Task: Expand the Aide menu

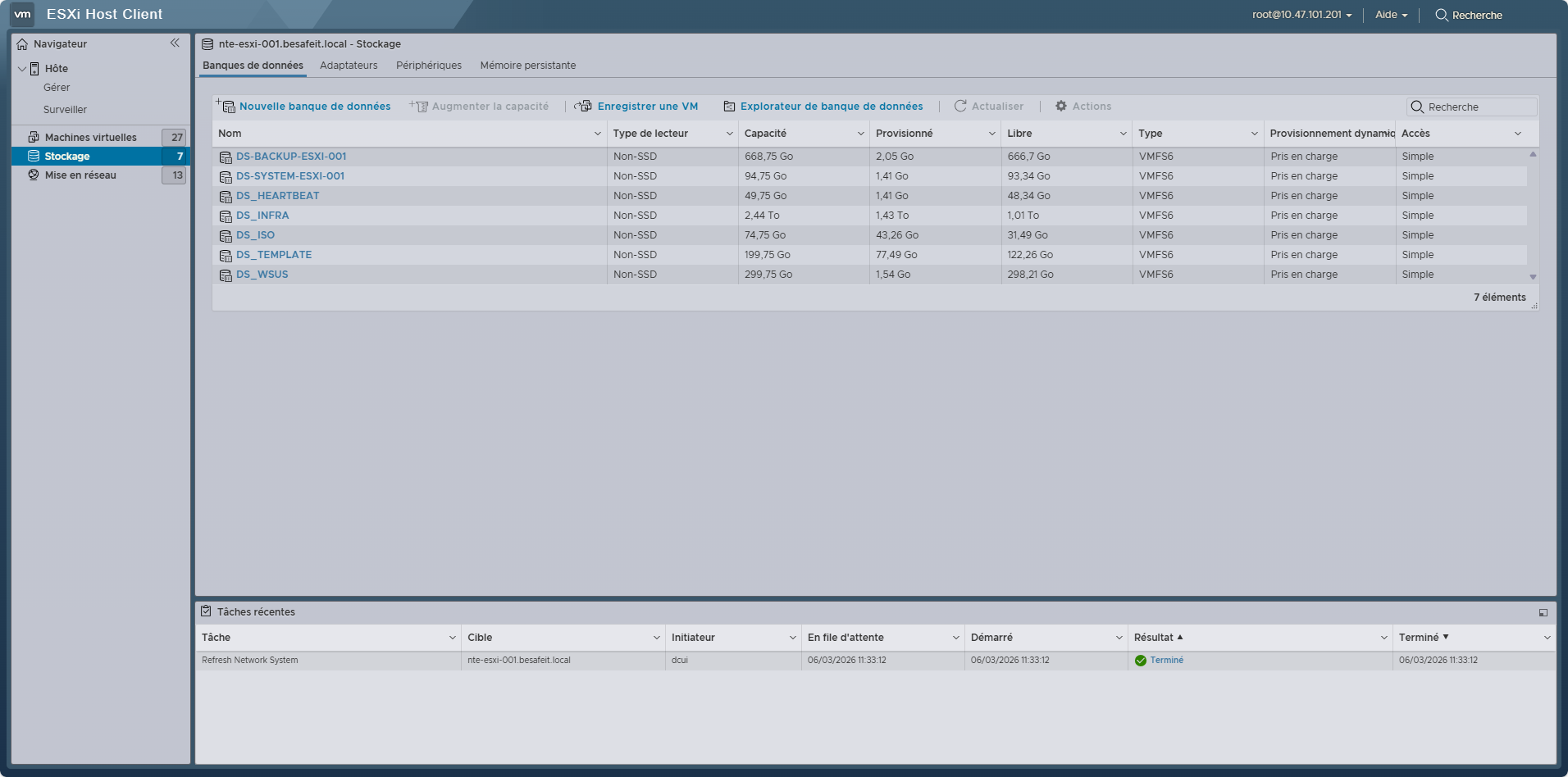Action: (1391, 15)
